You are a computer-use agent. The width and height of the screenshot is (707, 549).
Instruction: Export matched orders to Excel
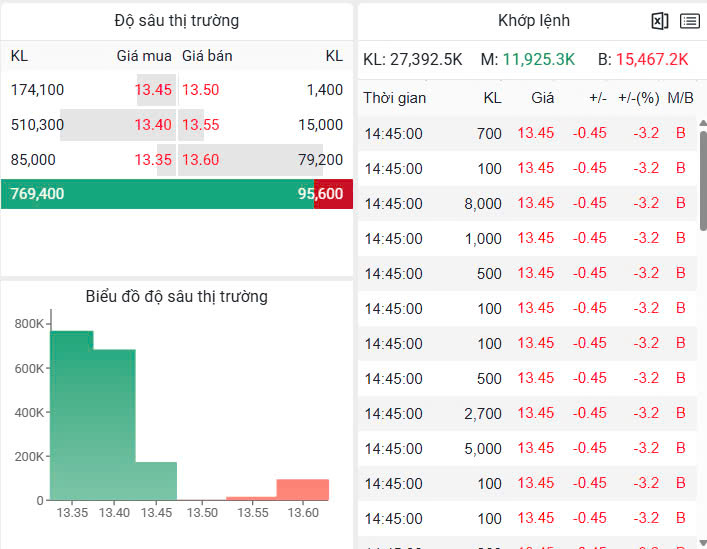(659, 21)
